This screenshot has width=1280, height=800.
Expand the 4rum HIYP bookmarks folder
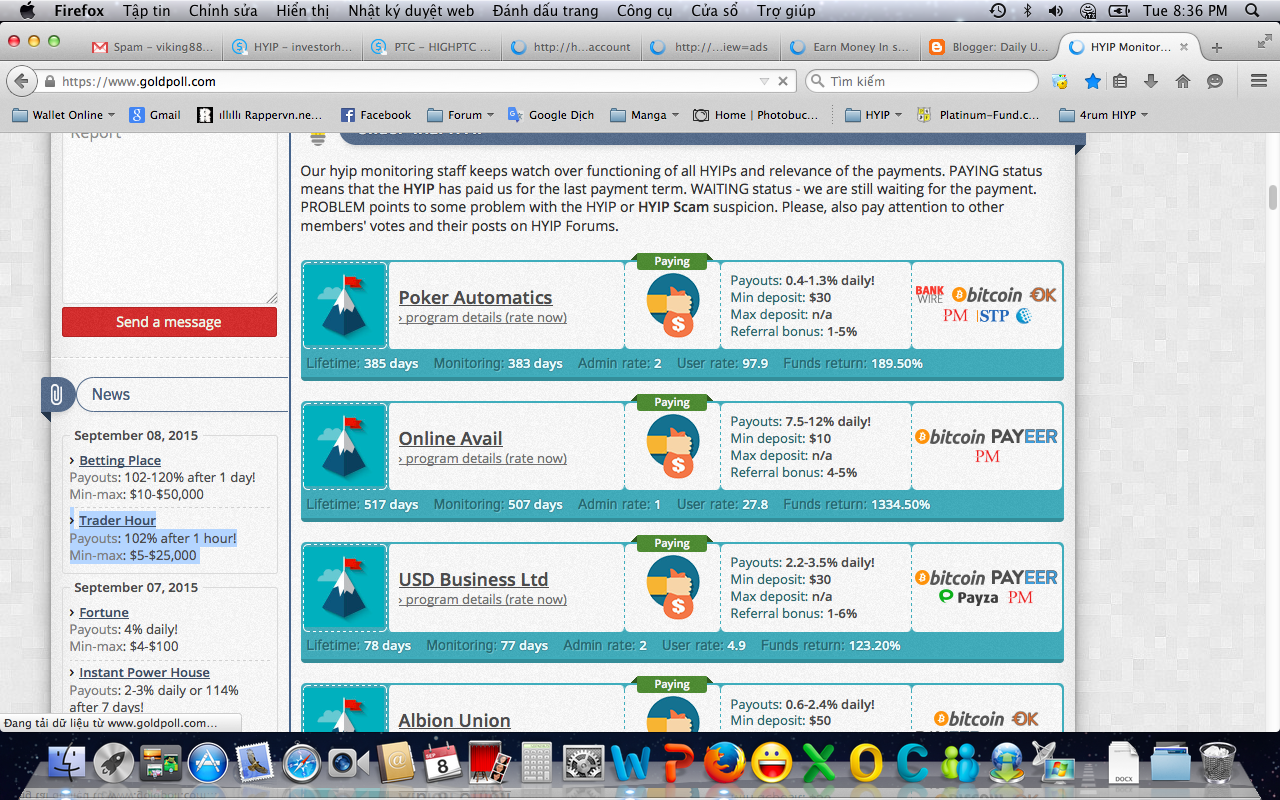pyautogui.click(x=1103, y=115)
